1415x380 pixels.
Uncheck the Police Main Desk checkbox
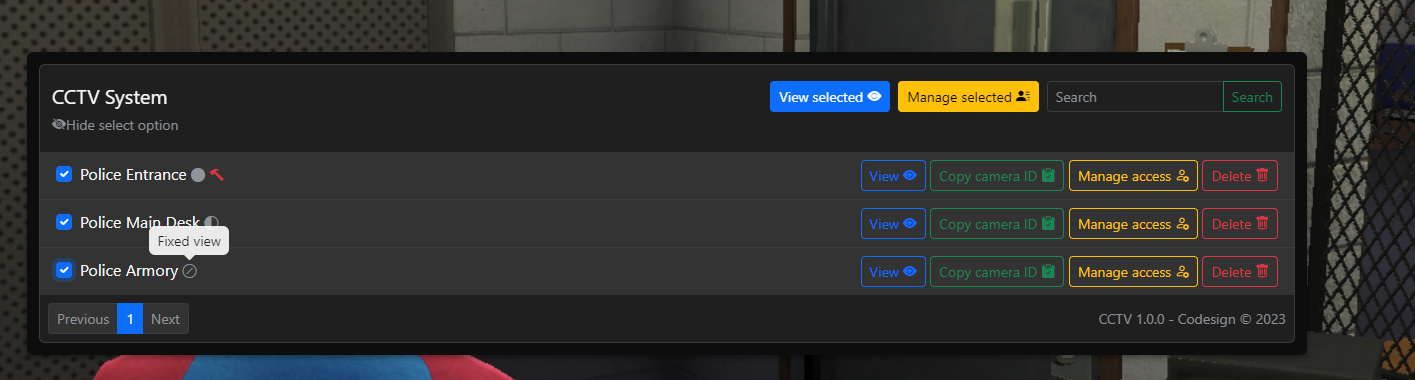pos(64,222)
